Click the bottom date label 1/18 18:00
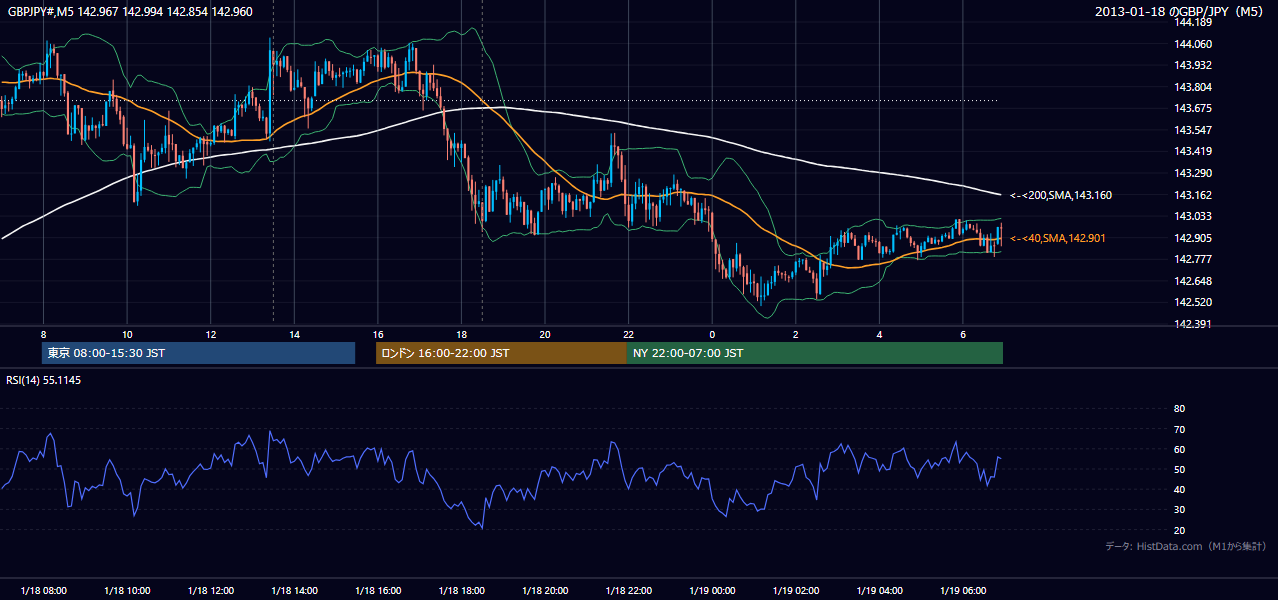This screenshot has width=1278, height=600. coord(461,591)
